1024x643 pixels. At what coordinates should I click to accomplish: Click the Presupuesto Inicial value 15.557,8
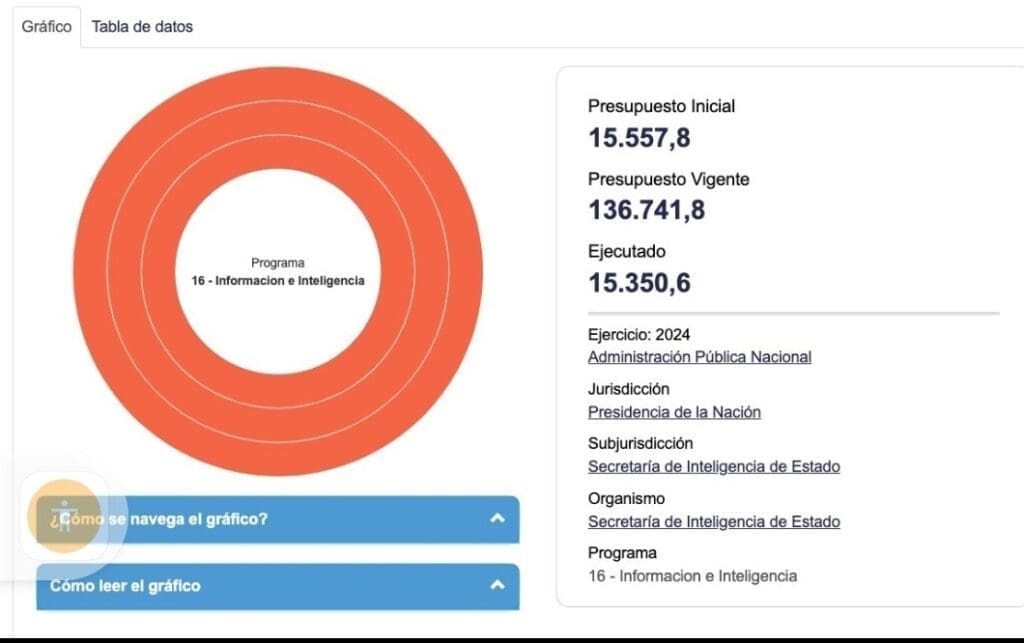click(639, 138)
